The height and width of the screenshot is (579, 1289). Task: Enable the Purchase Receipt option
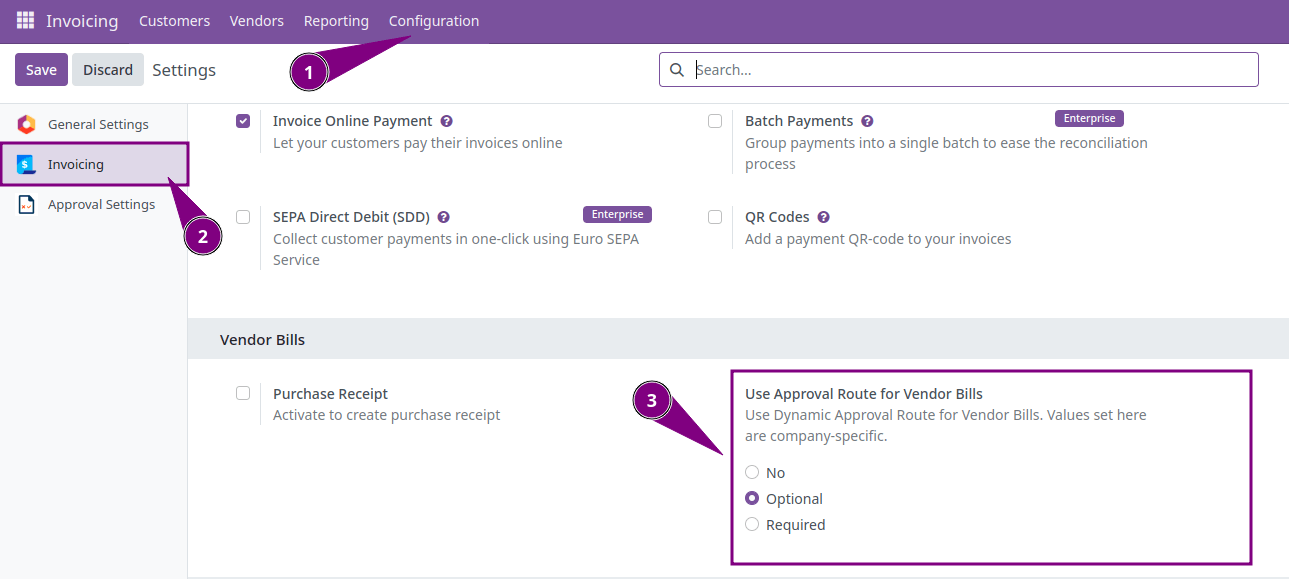pos(242,393)
